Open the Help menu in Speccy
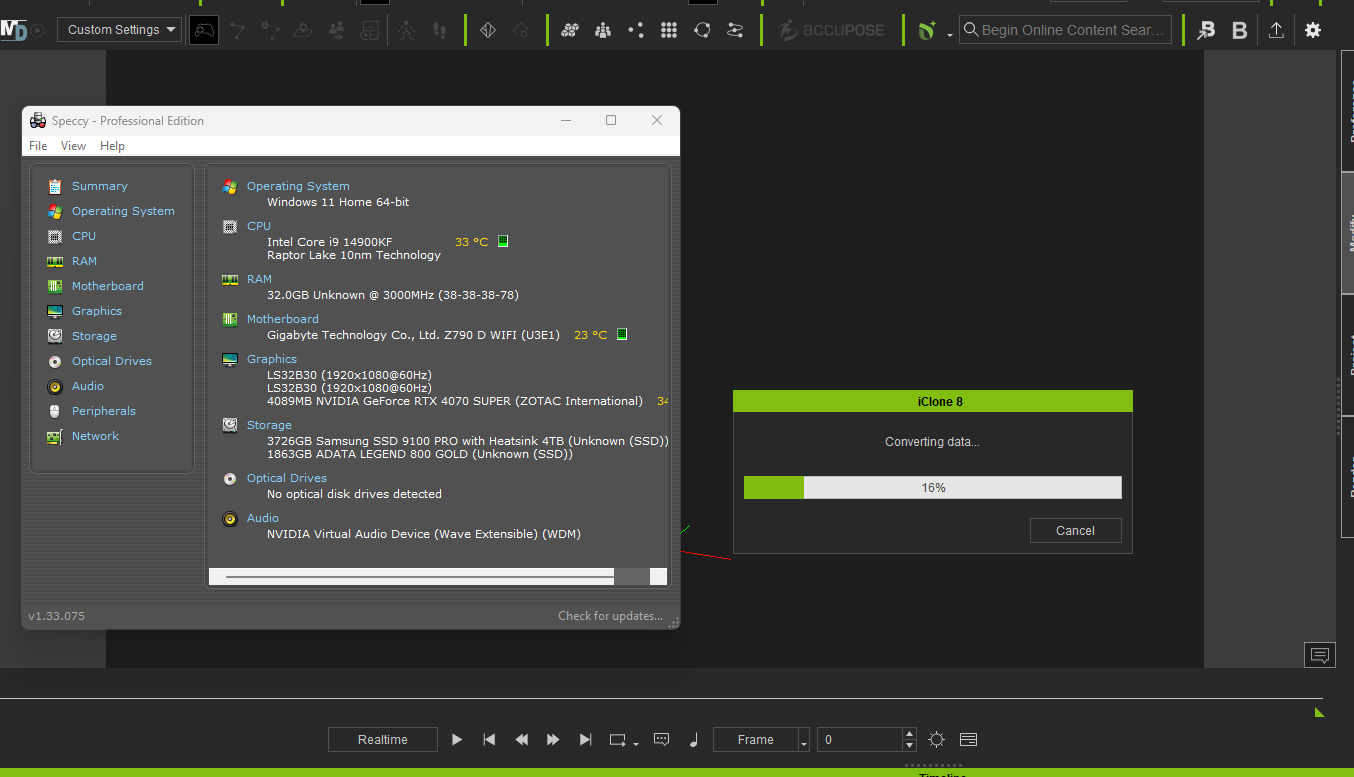 (x=112, y=146)
